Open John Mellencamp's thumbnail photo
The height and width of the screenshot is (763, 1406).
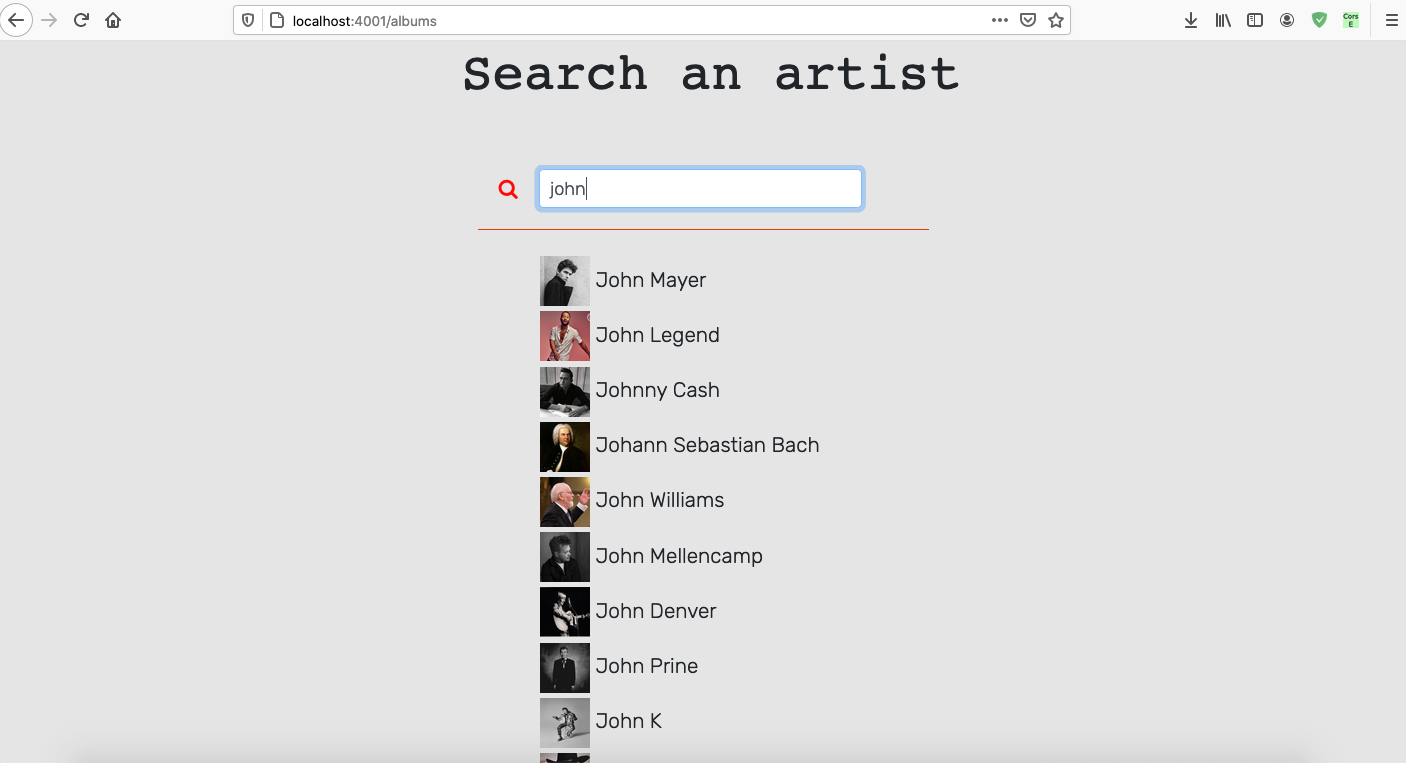click(x=565, y=557)
